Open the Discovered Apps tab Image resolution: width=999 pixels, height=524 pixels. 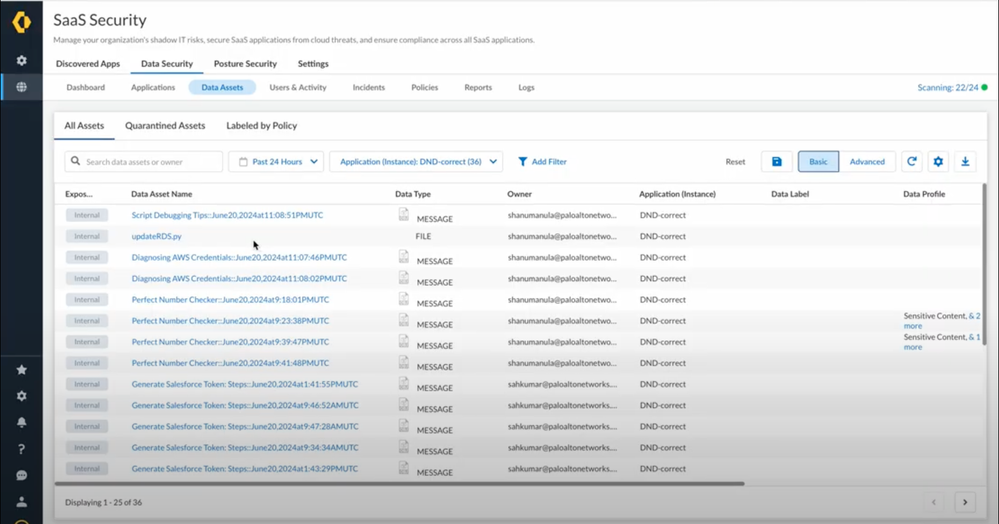point(88,64)
